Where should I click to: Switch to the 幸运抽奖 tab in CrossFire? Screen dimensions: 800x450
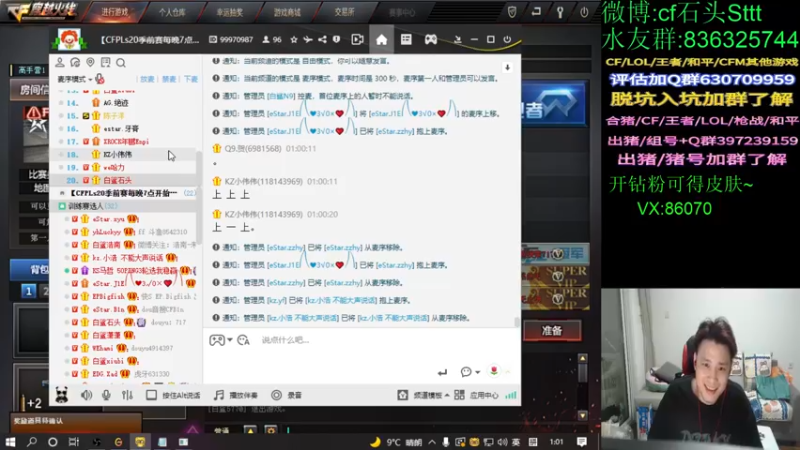230,12
